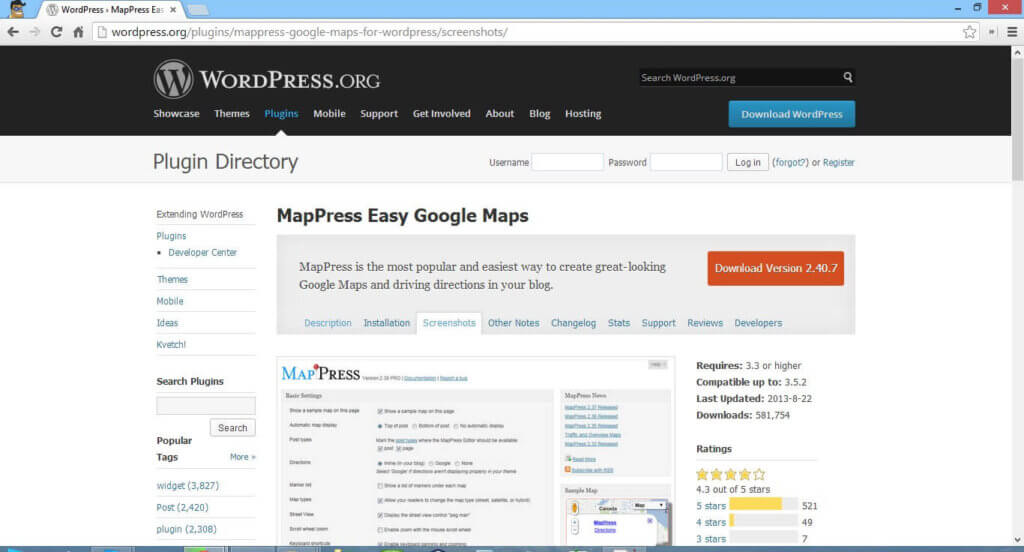The width and height of the screenshot is (1024, 552).
Task: Open Extending WordPress sidebar link
Action: tap(200, 214)
